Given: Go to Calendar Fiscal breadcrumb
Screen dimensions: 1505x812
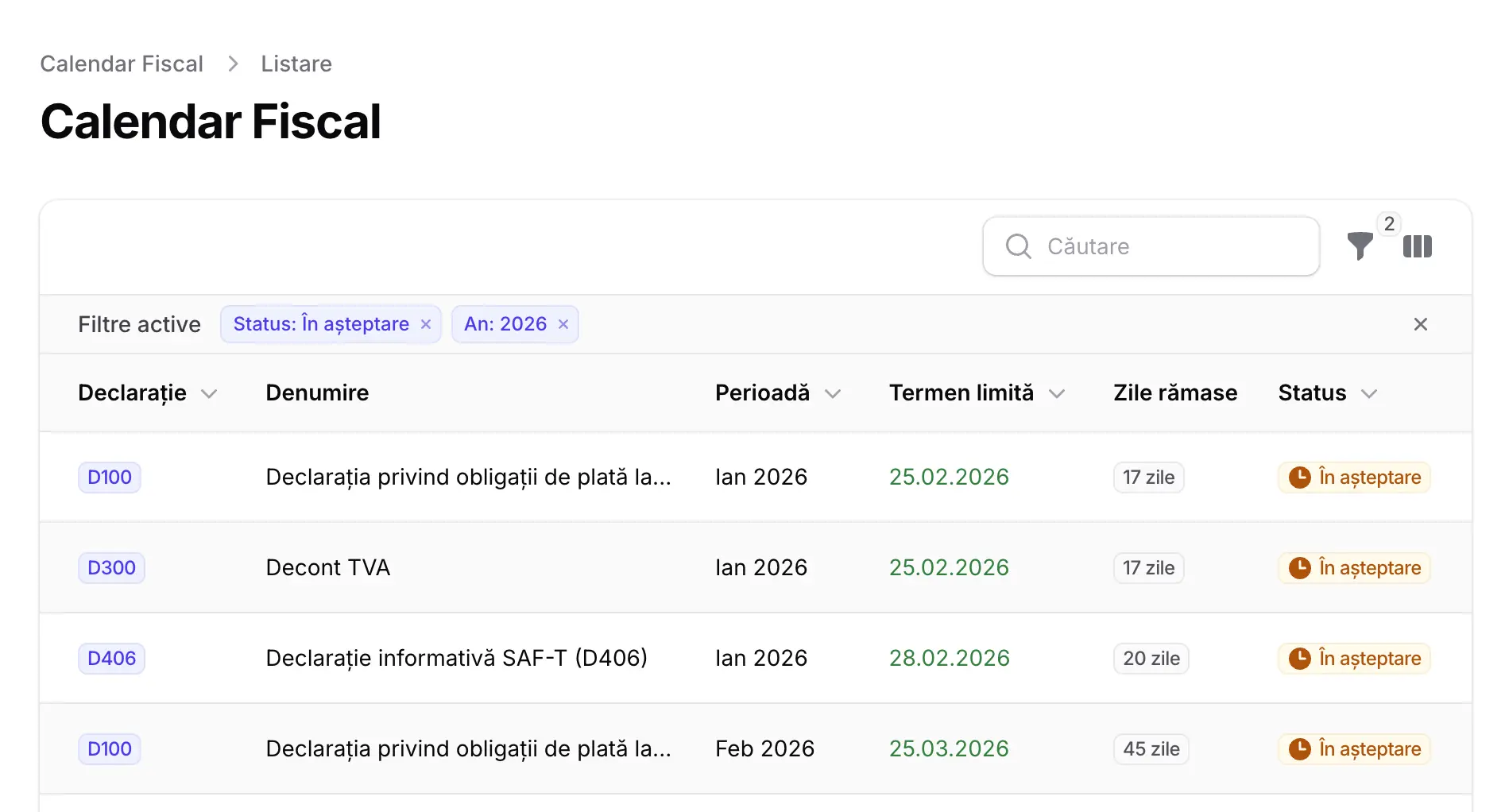Looking at the screenshot, I should pyautogui.click(x=122, y=64).
